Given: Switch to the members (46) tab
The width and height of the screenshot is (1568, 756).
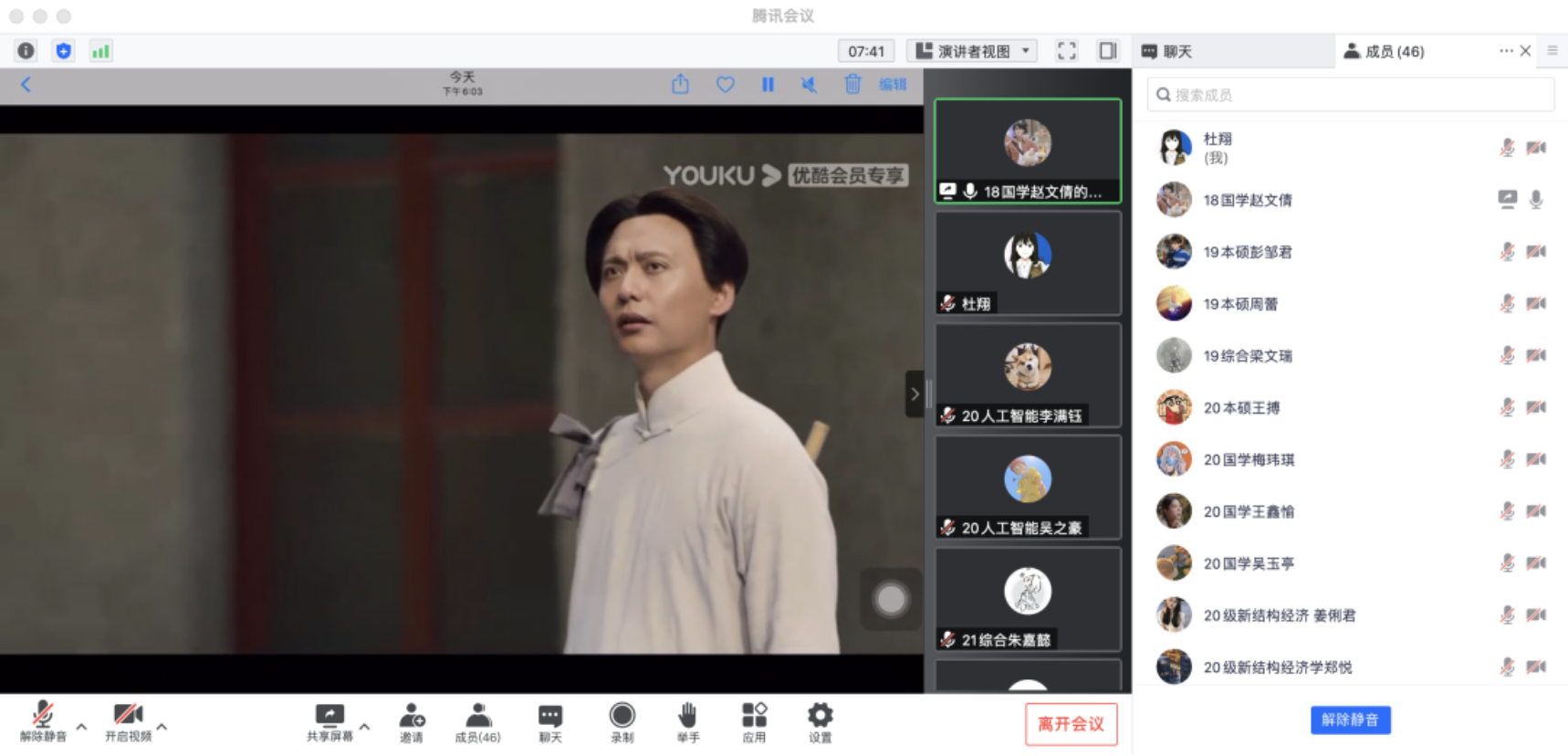Looking at the screenshot, I should coord(1384,52).
